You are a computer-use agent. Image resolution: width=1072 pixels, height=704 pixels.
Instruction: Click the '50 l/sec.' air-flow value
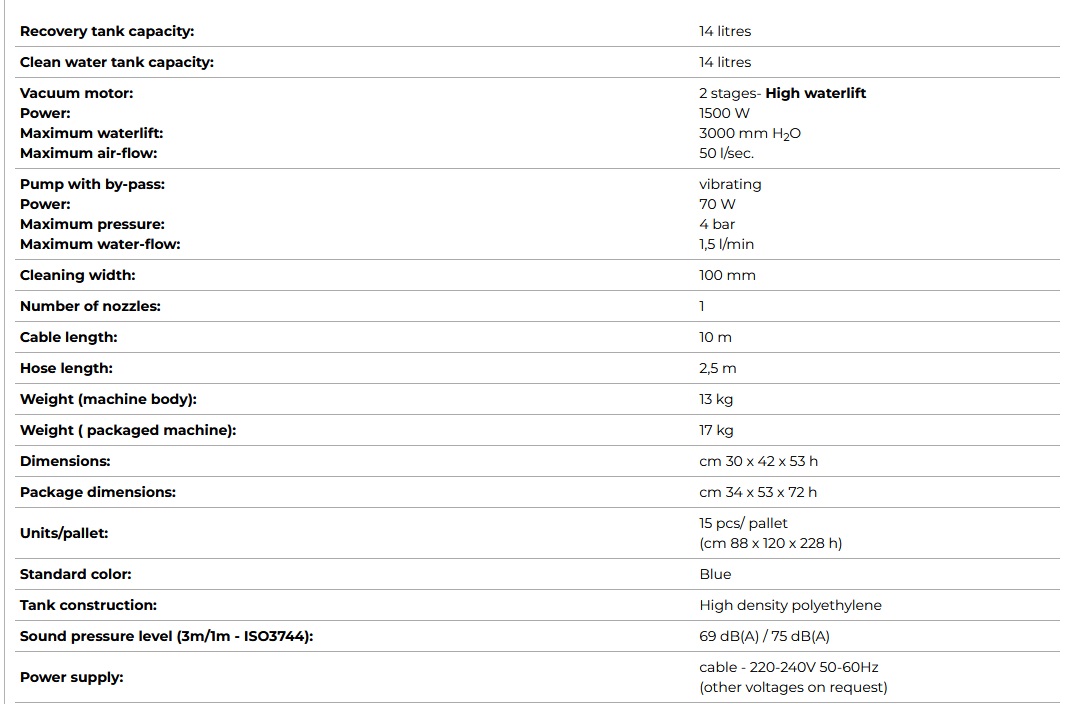[726, 153]
